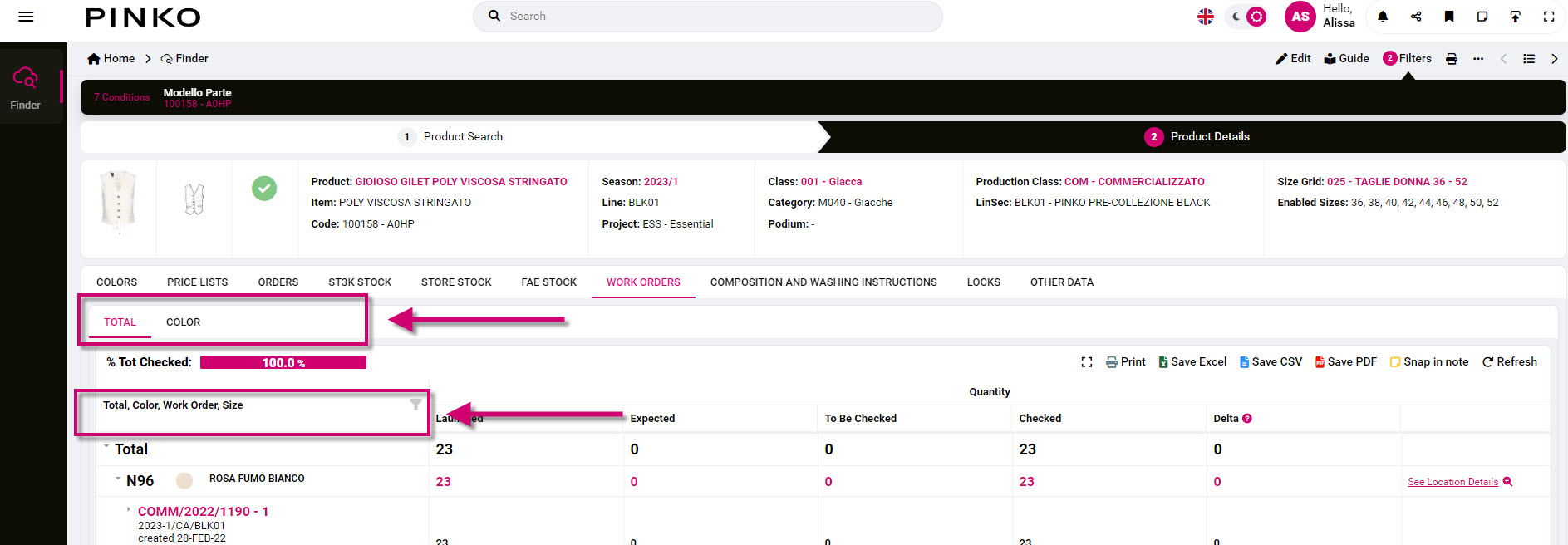1568x545 pixels.
Task: Click the upload arrow icon
Action: tap(1516, 17)
